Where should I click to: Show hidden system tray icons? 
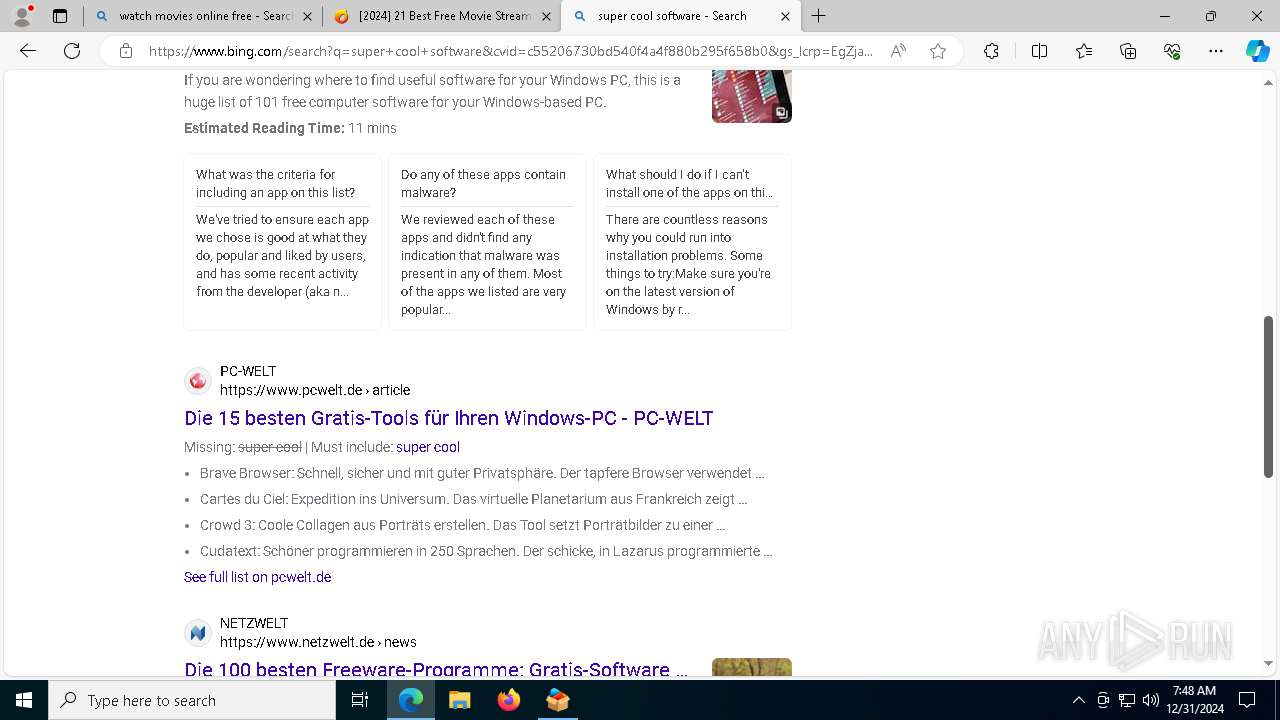[1078, 700]
